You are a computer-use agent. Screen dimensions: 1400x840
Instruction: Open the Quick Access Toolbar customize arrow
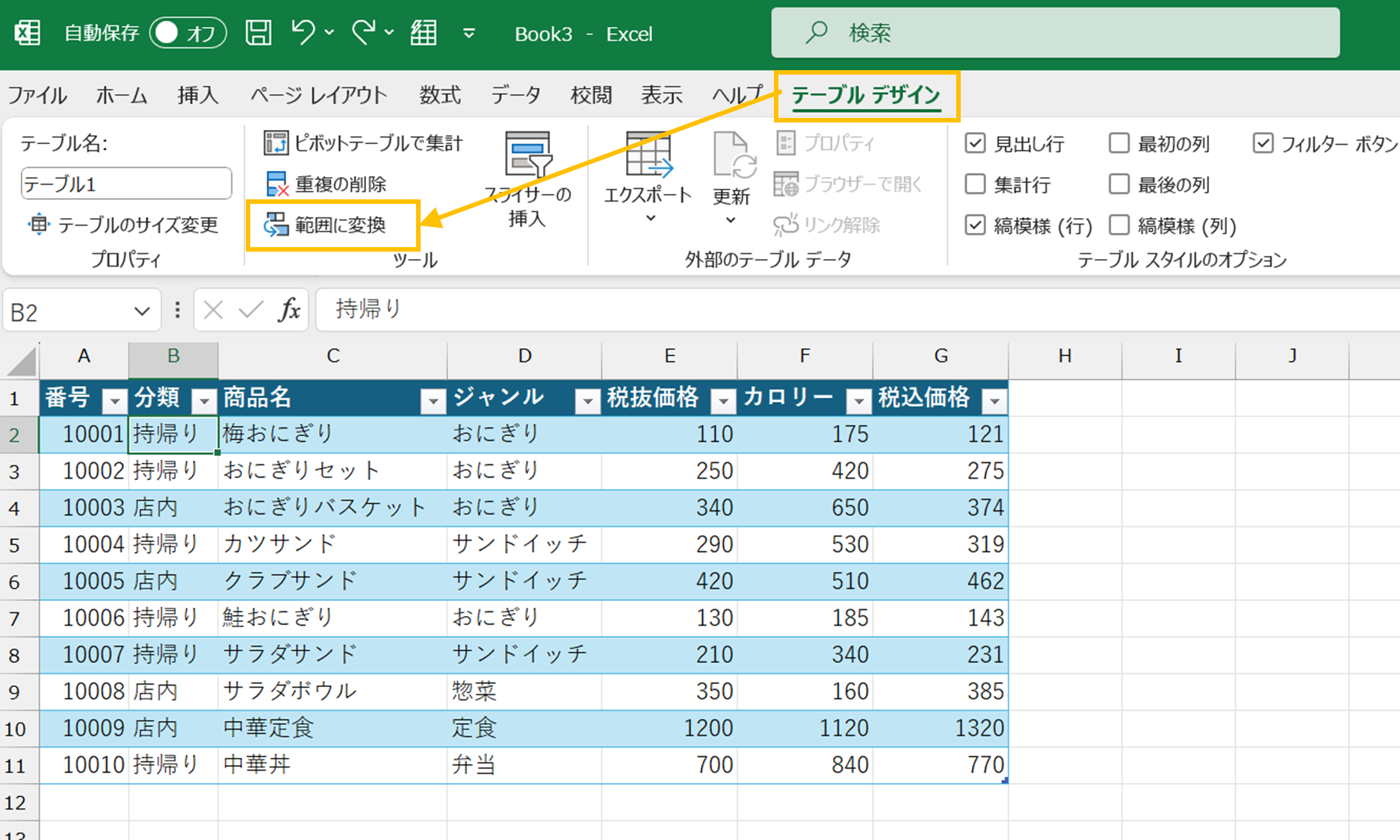pos(469,33)
